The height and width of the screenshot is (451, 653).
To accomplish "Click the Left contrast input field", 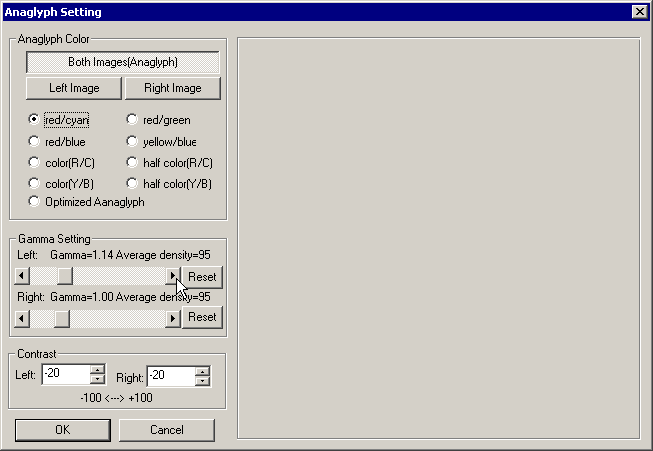I will point(66,374).
